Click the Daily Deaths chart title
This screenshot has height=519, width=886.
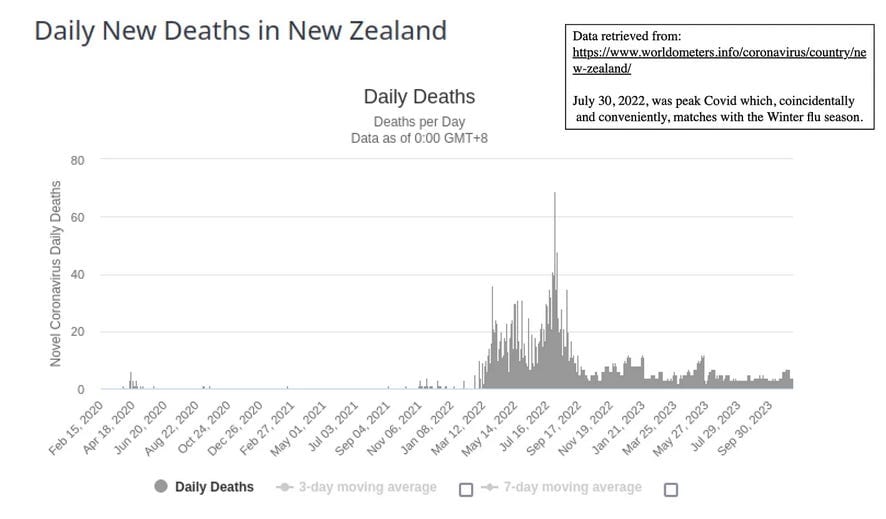pyautogui.click(x=419, y=97)
